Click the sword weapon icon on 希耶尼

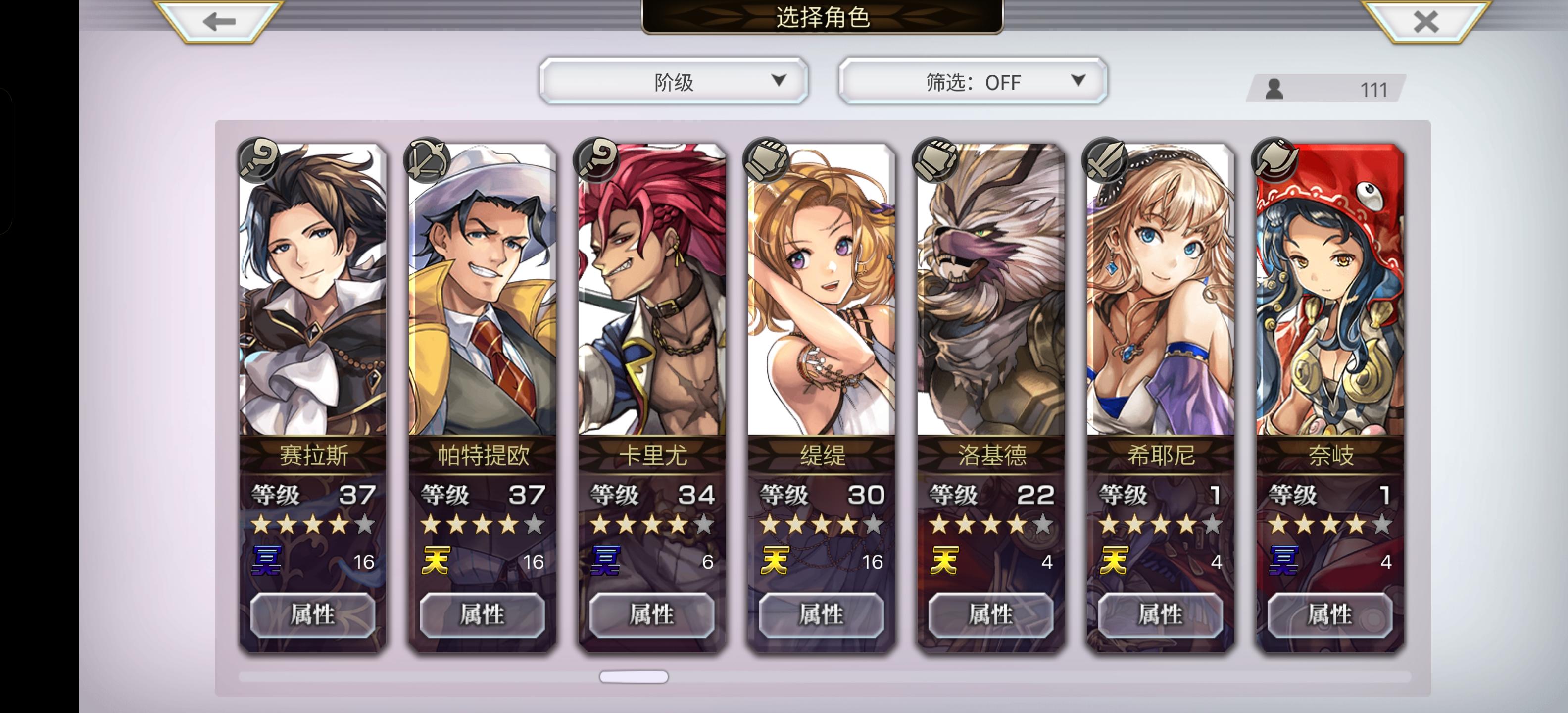tap(1105, 159)
